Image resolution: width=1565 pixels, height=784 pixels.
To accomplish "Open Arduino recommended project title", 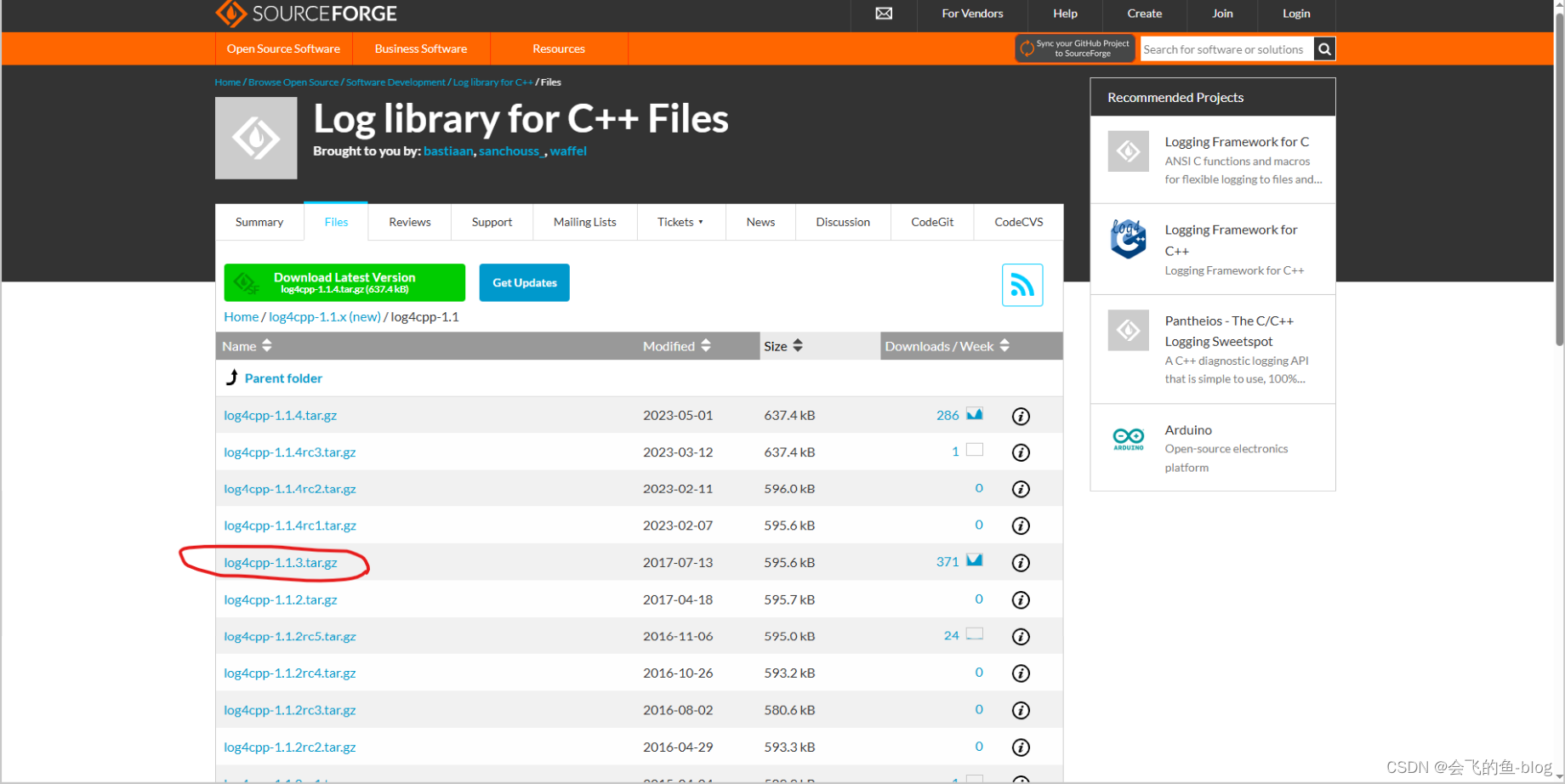I will tap(1188, 430).
